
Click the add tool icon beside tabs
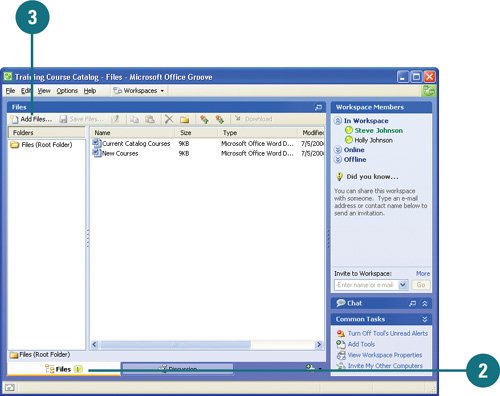coord(311,367)
